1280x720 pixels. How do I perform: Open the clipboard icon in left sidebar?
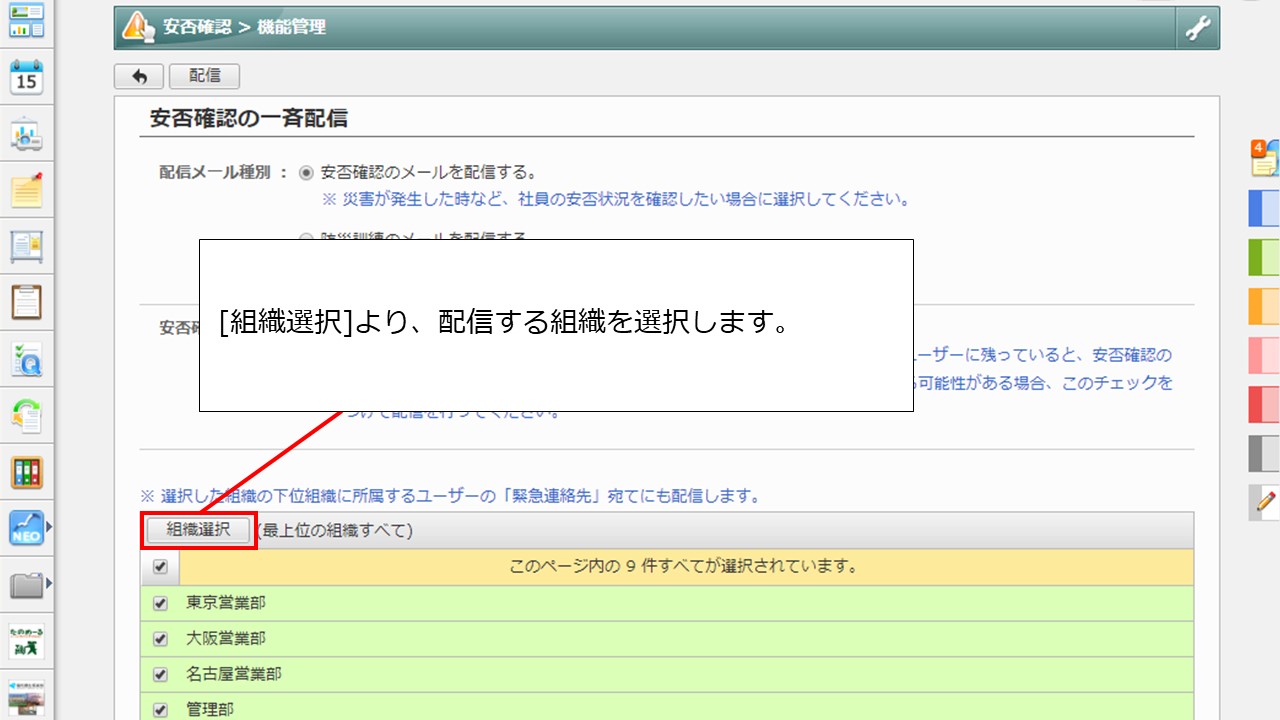(27, 301)
